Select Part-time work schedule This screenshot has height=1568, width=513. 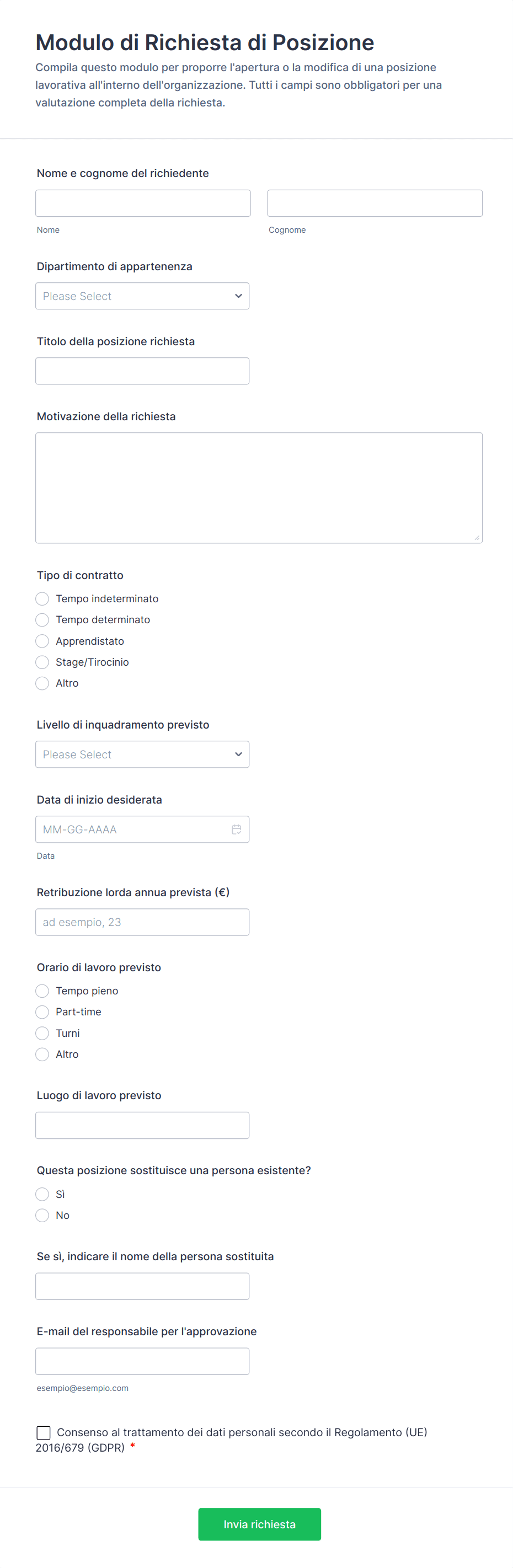click(42, 1012)
